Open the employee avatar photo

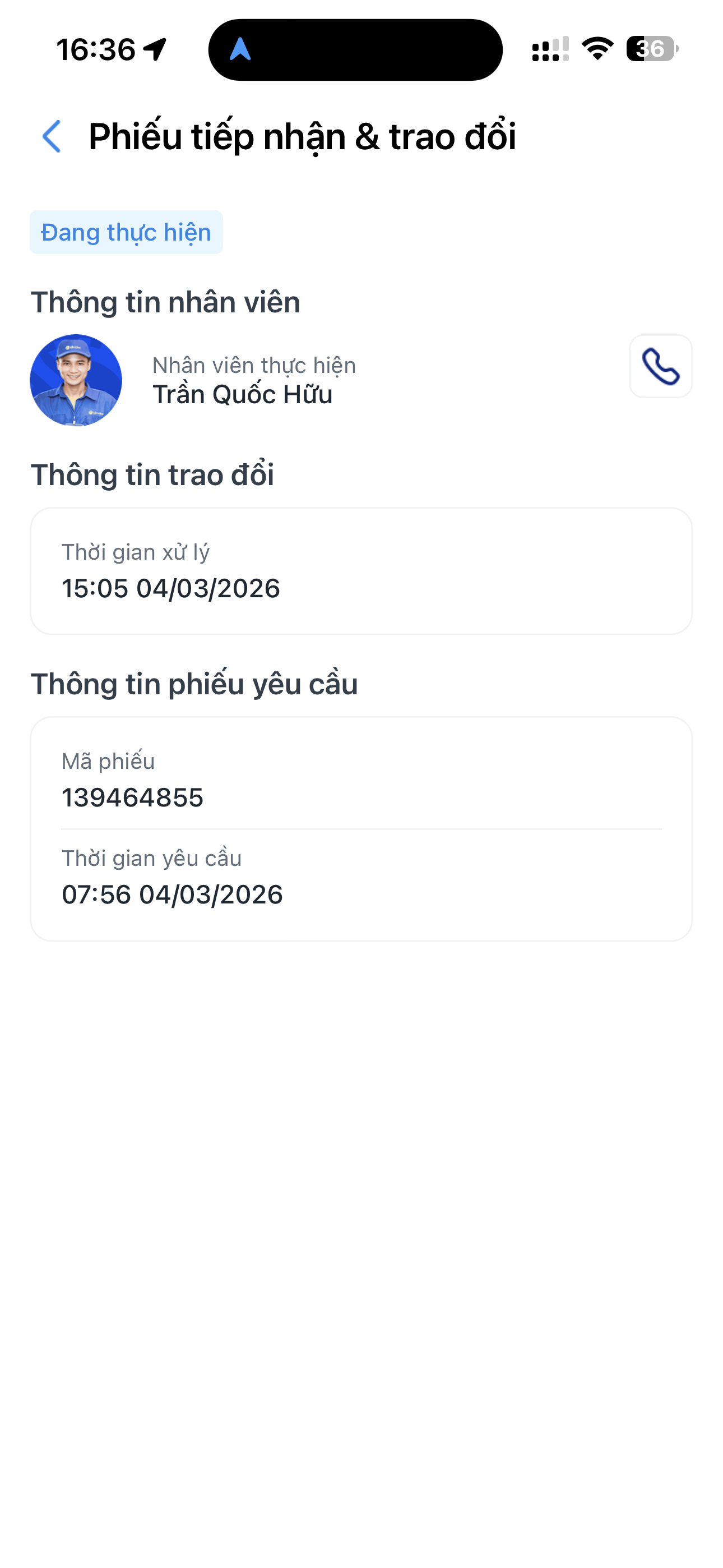tap(76, 380)
